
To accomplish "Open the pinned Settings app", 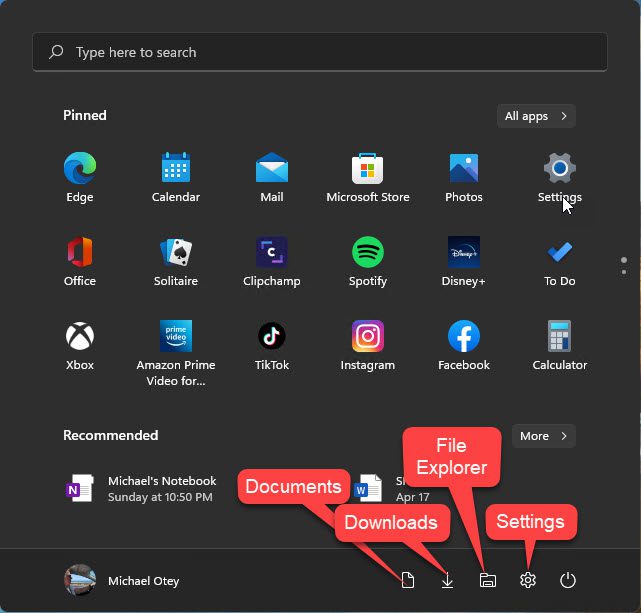I will (x=560, y=177).
